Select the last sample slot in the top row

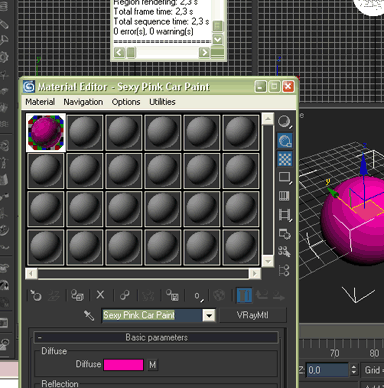tap(241, 133)
